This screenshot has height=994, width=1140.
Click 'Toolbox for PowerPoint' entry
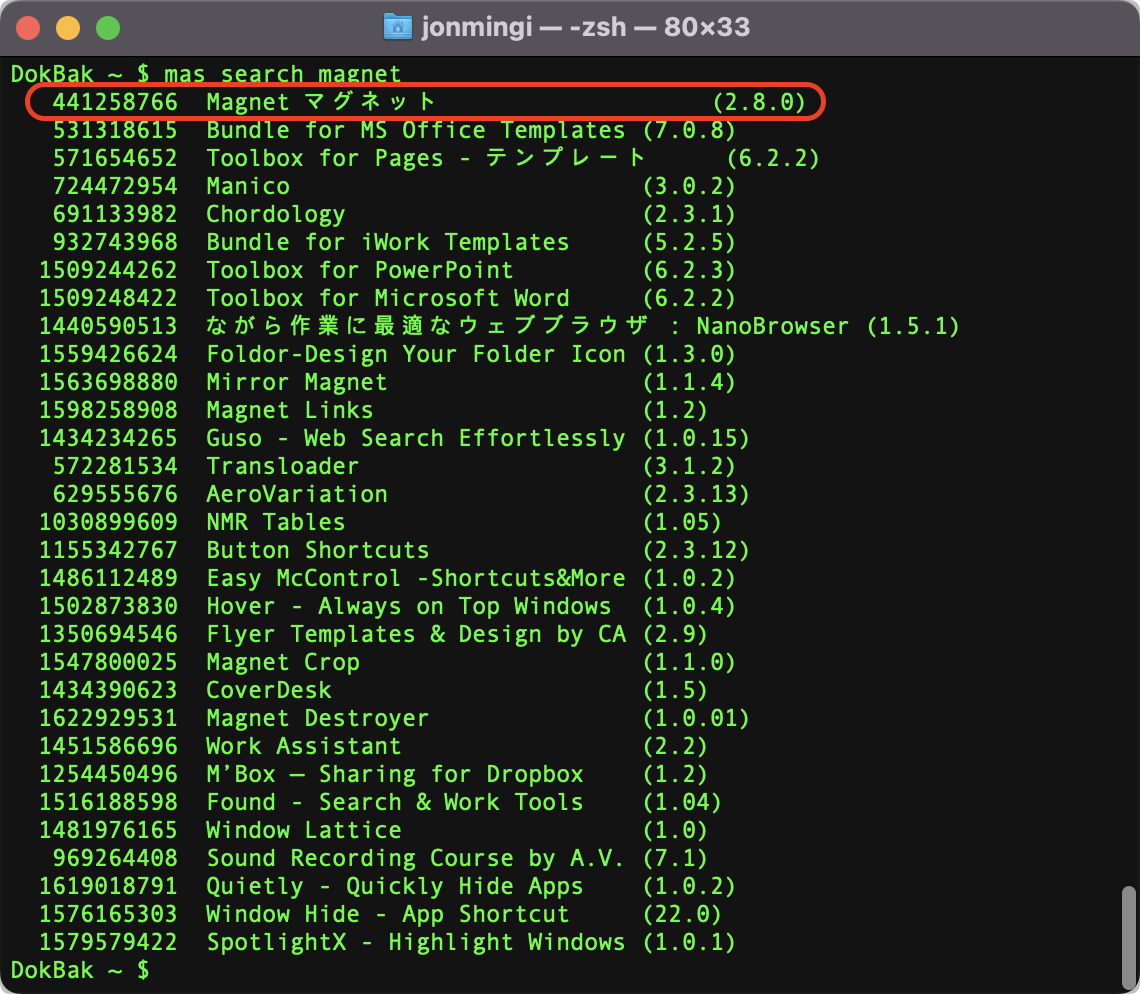[x=360, y=270]
